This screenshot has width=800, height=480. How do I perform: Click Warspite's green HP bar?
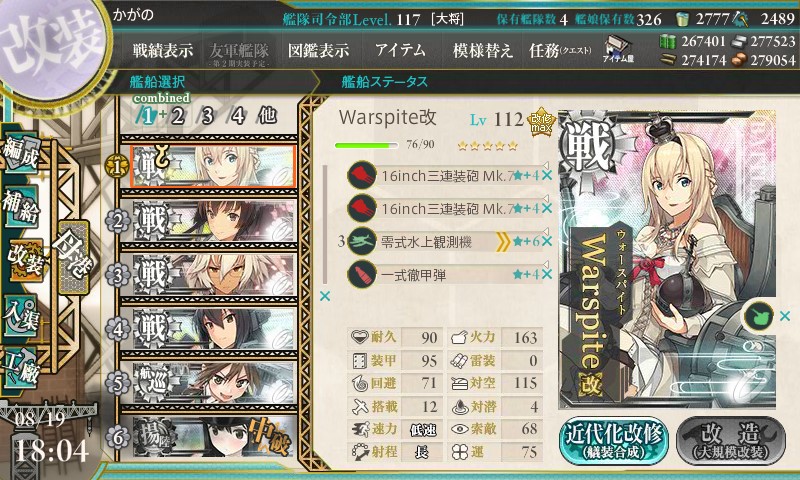click(366, 145)
